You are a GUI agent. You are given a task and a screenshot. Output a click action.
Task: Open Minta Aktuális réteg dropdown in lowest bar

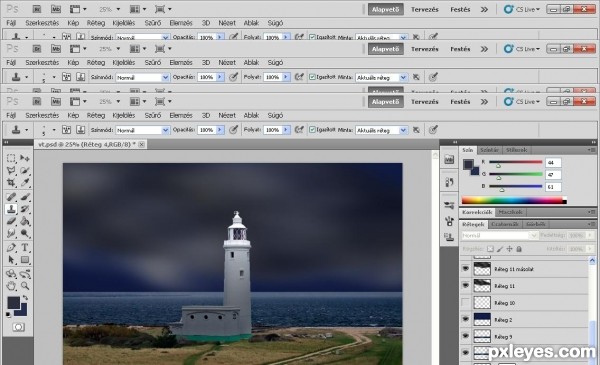click(x=381, y=130)
